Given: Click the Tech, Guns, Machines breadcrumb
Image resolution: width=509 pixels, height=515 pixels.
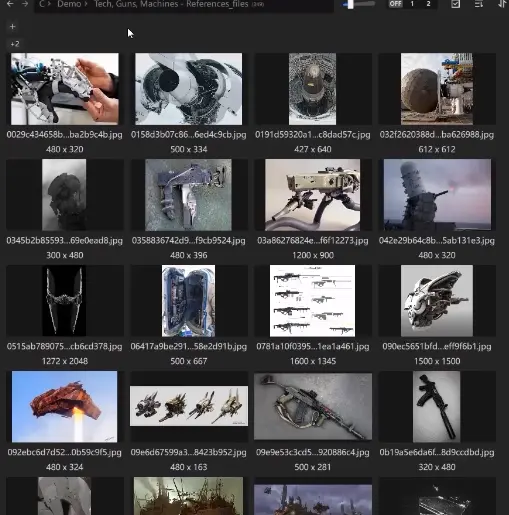Looking at the screenshot, I should click(x=171, y=4).
